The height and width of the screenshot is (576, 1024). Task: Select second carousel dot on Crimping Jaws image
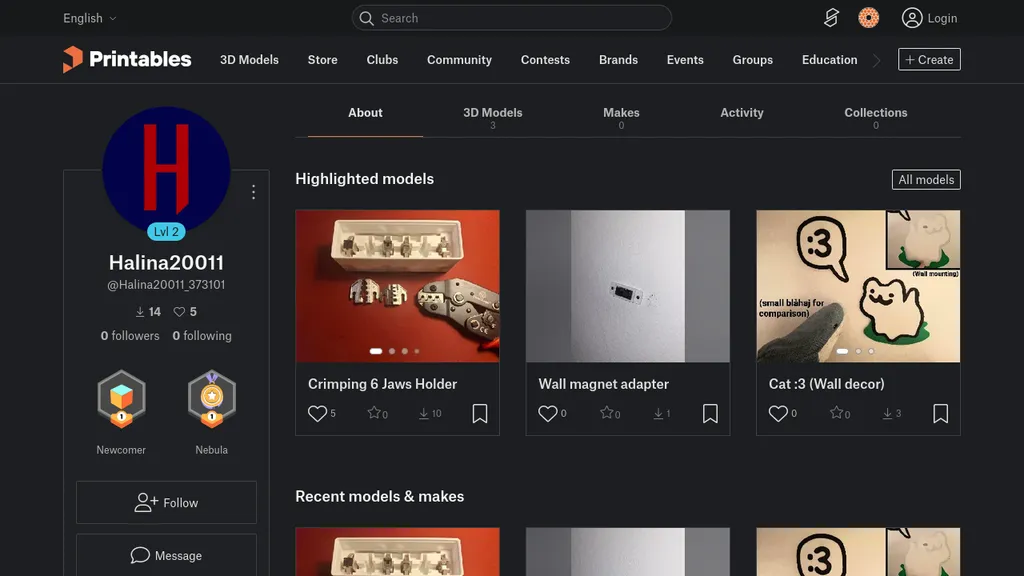coord(392,351)
